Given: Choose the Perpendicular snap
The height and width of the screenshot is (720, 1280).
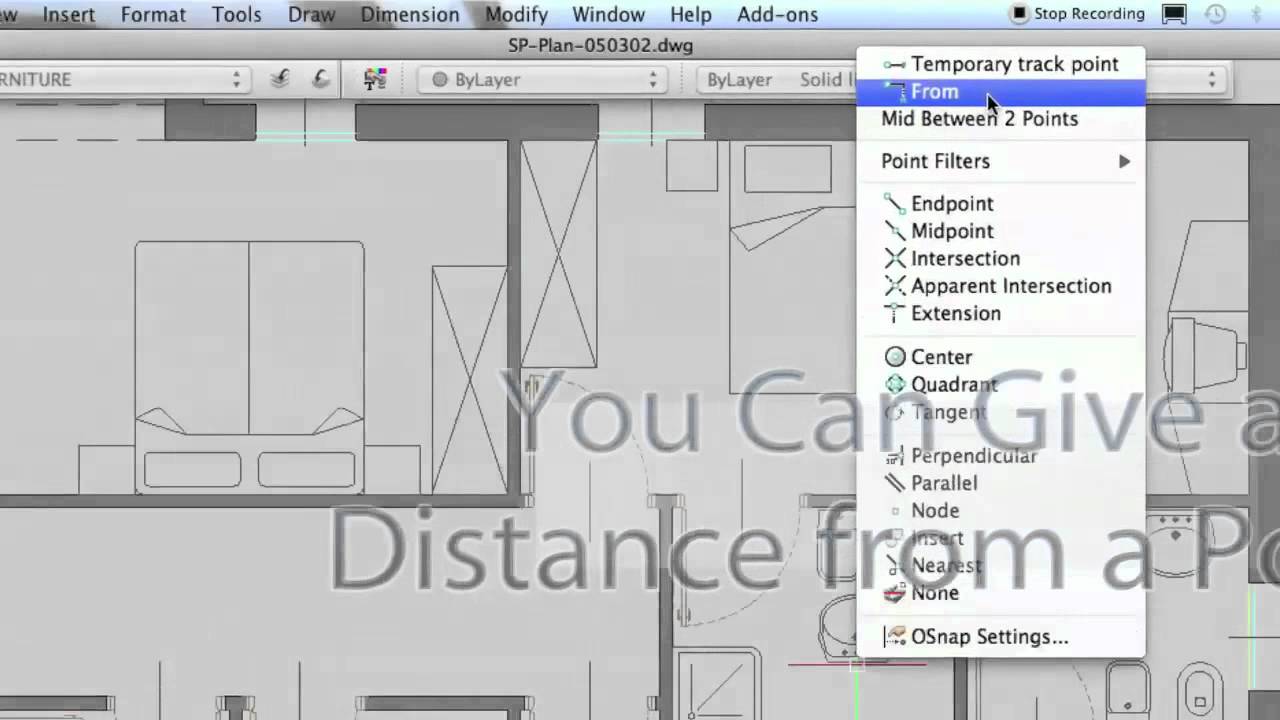Looking at the screenshot, I should [1001, 456].
